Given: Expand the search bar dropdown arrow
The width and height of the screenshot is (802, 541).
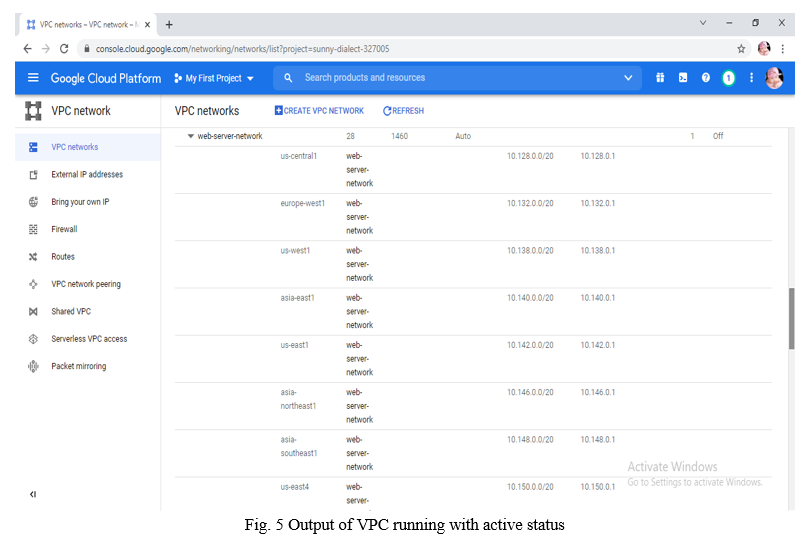Looking at the screenshot, I should click(628, 78).
